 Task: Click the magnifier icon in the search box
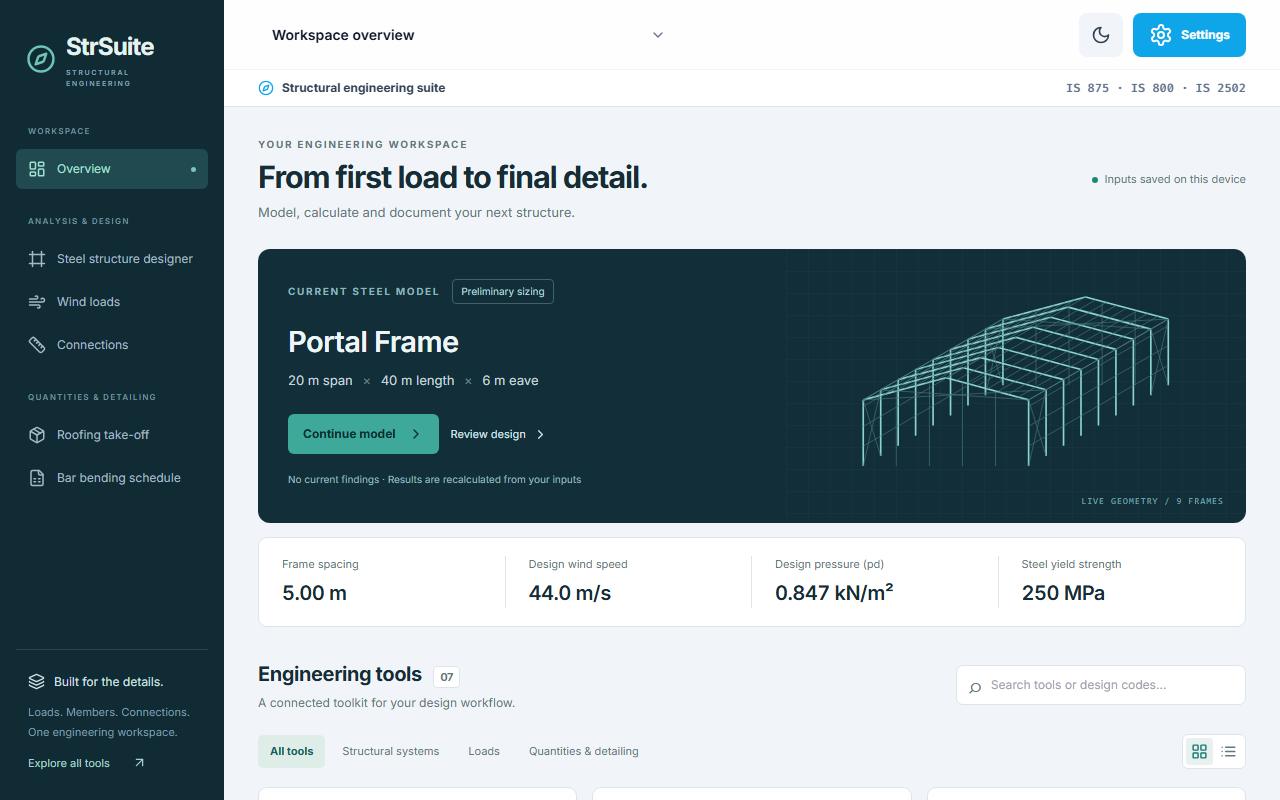coord(975,686)
